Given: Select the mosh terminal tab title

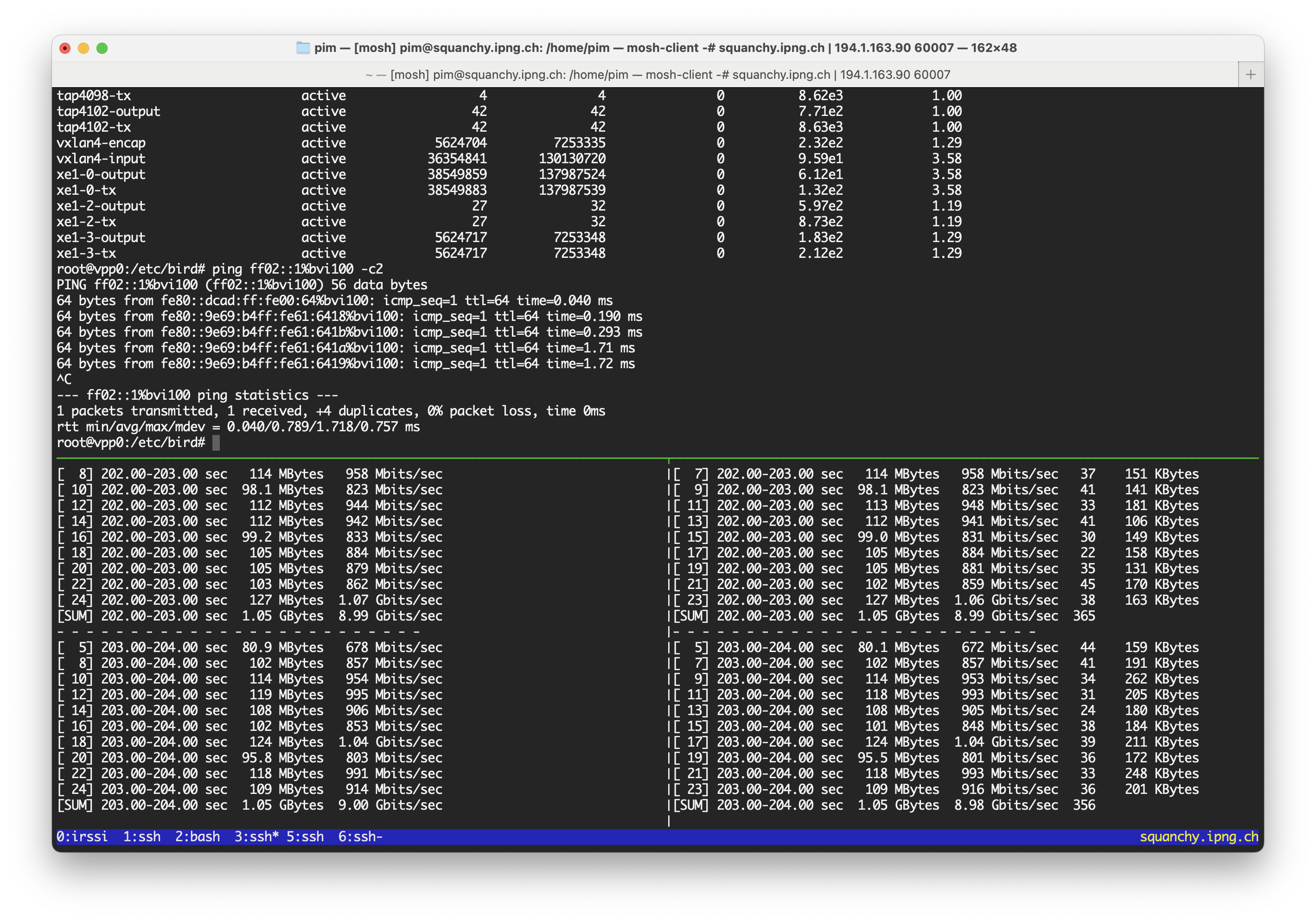Looking at the screenshot, I should [657, 75].
